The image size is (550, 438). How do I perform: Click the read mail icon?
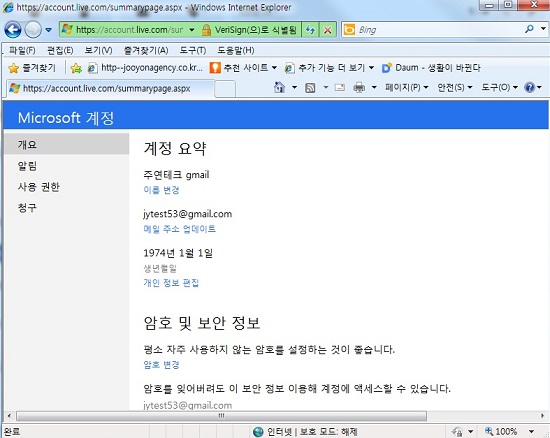pos(340,87)
